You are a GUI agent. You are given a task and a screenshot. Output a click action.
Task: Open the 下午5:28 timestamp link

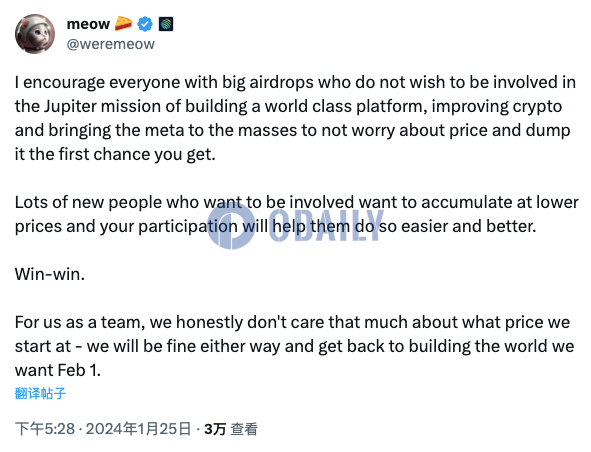(45, 429)
